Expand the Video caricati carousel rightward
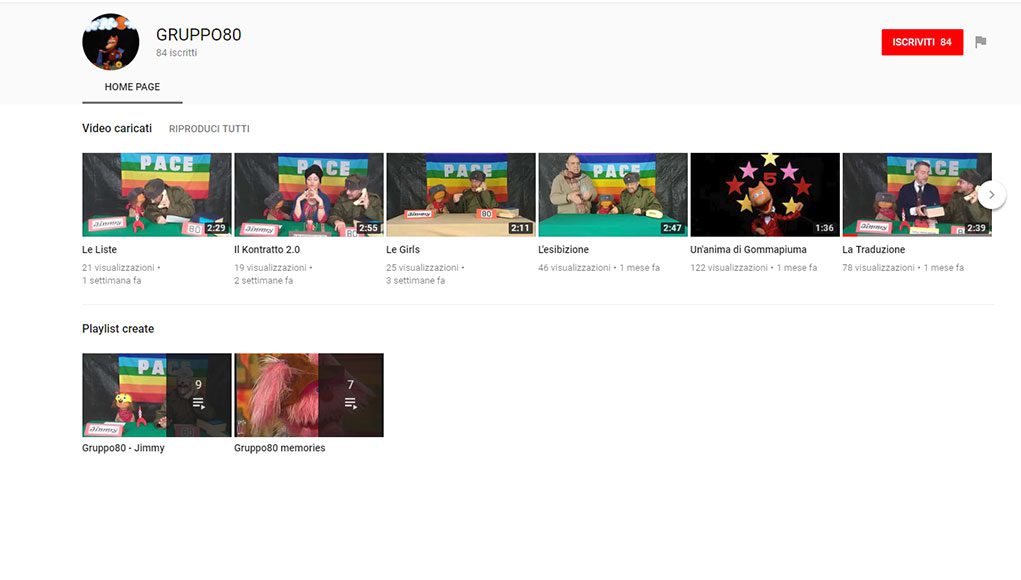Viewport: 1021px width, 580px height. click(x=992, y=194)
